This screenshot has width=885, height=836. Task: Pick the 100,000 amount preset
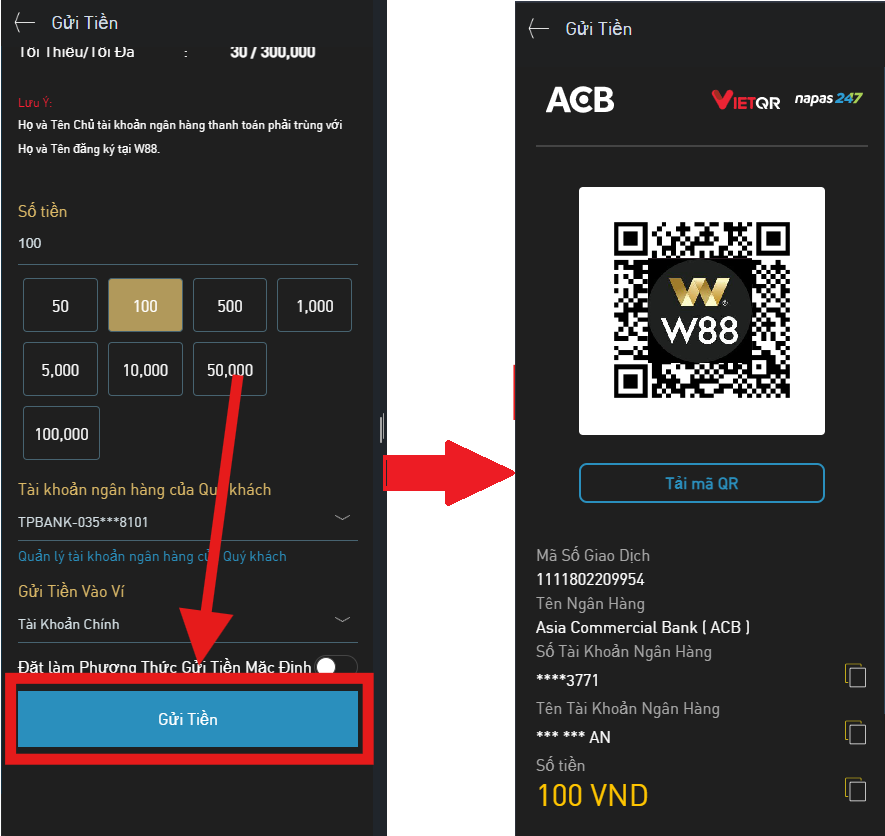[62, 434]
